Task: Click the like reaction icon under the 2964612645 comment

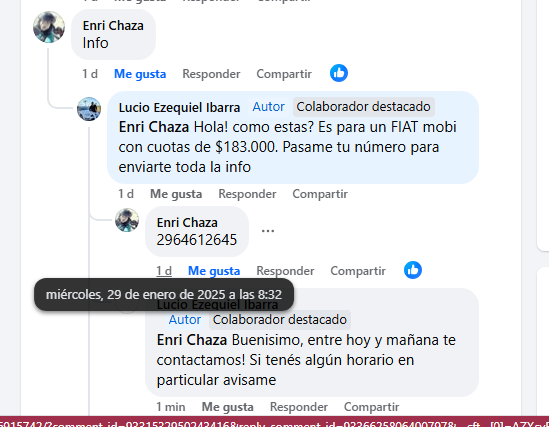Action: 413,270
